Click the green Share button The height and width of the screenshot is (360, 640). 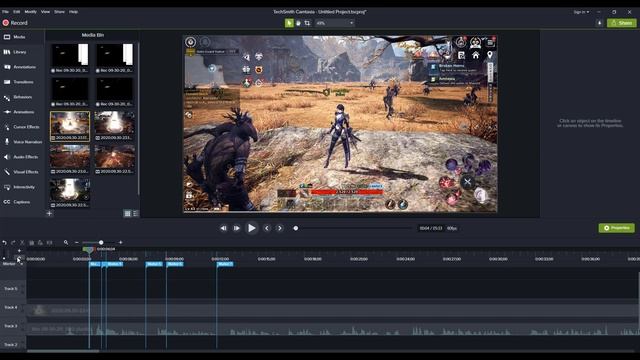pos(622,23)
